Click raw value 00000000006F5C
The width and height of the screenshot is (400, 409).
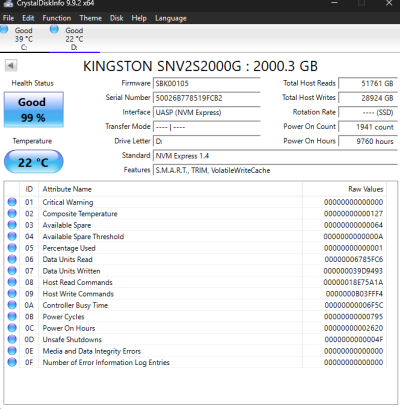point(354,305)
